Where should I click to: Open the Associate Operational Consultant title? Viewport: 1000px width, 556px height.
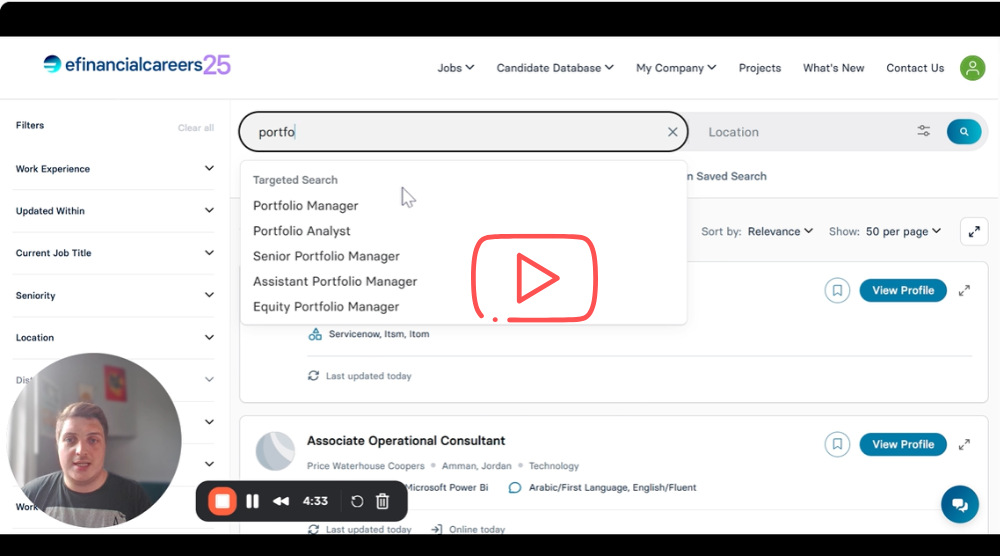(x=406, y=441)
